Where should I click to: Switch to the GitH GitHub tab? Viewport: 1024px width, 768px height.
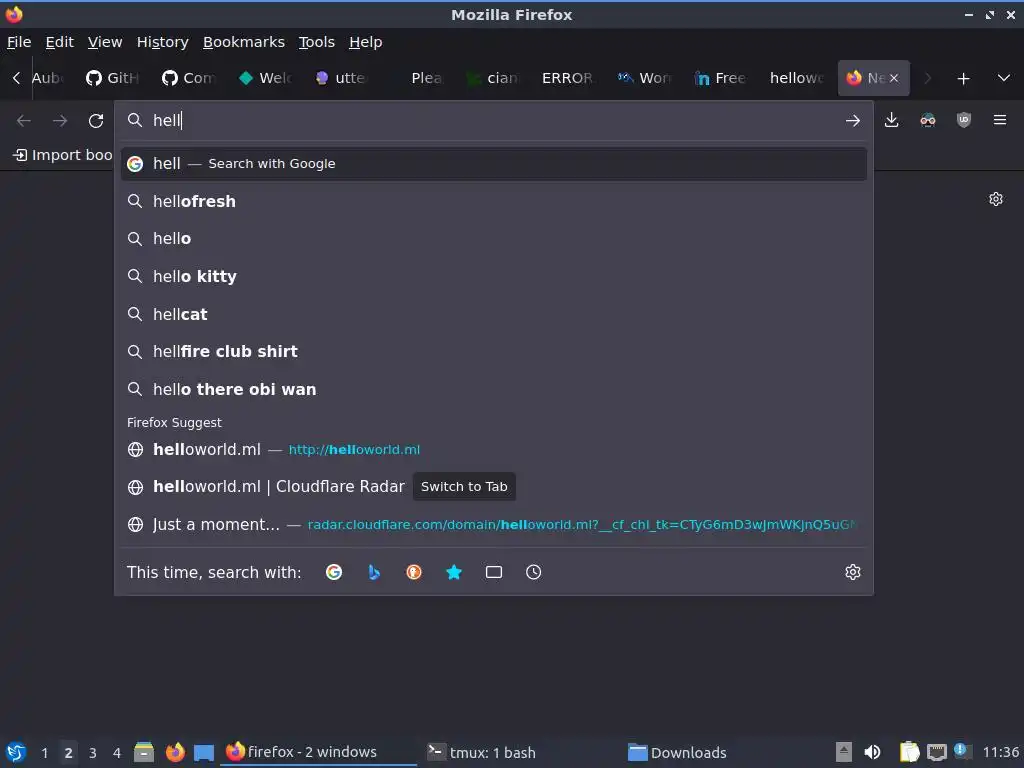[114, 78]
